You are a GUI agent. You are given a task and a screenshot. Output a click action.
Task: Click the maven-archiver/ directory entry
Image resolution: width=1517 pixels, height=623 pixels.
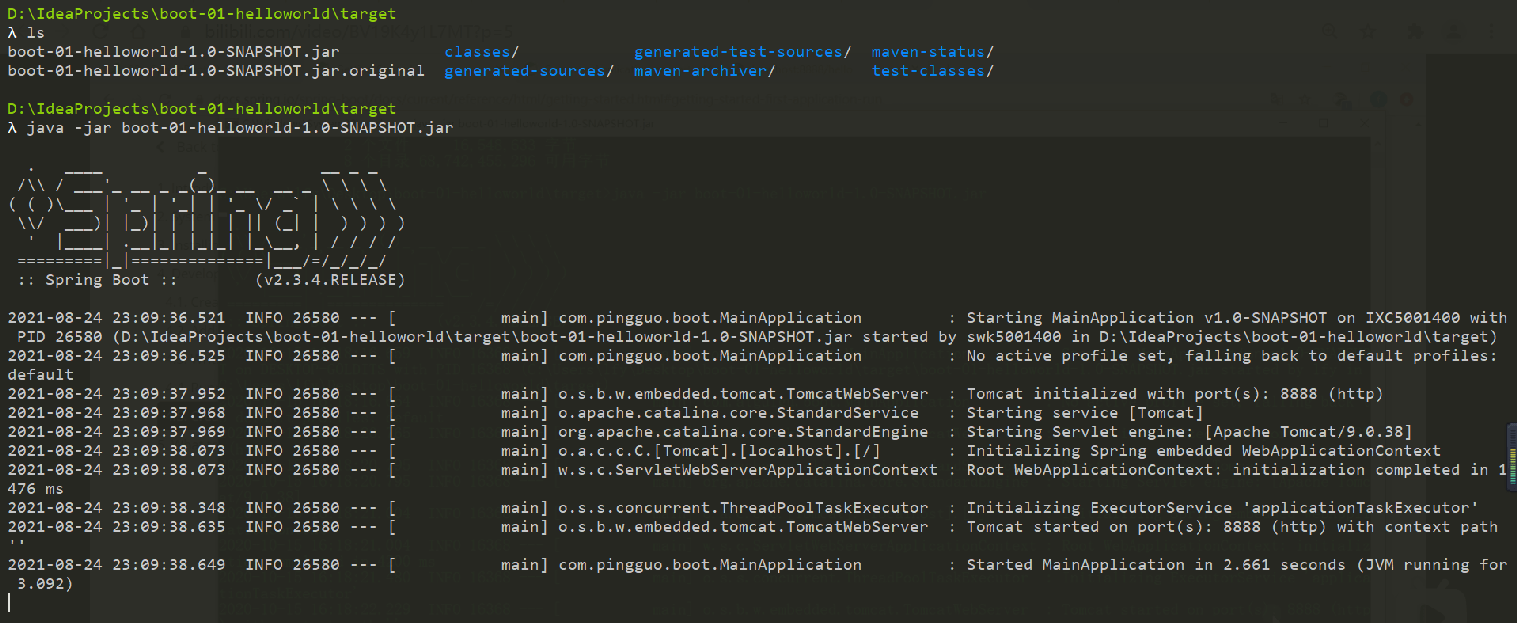click(704, 71)
